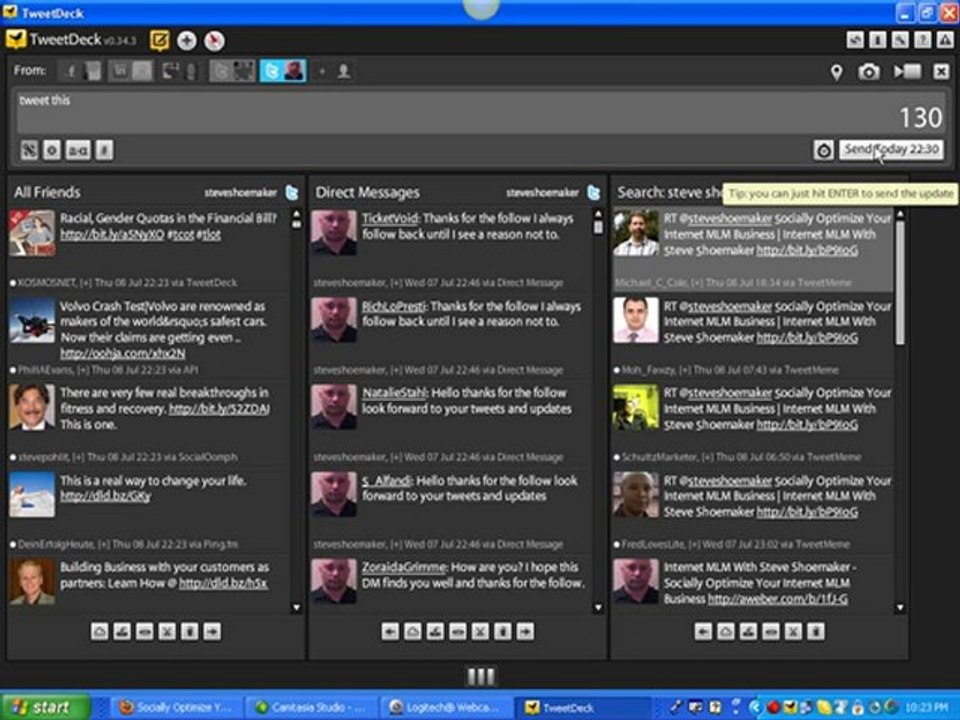Move the Direct Messages column right with the arrow icon
The height and width of the screenshot is (720, 960).
pyautogui.click(x=525, y=631)
